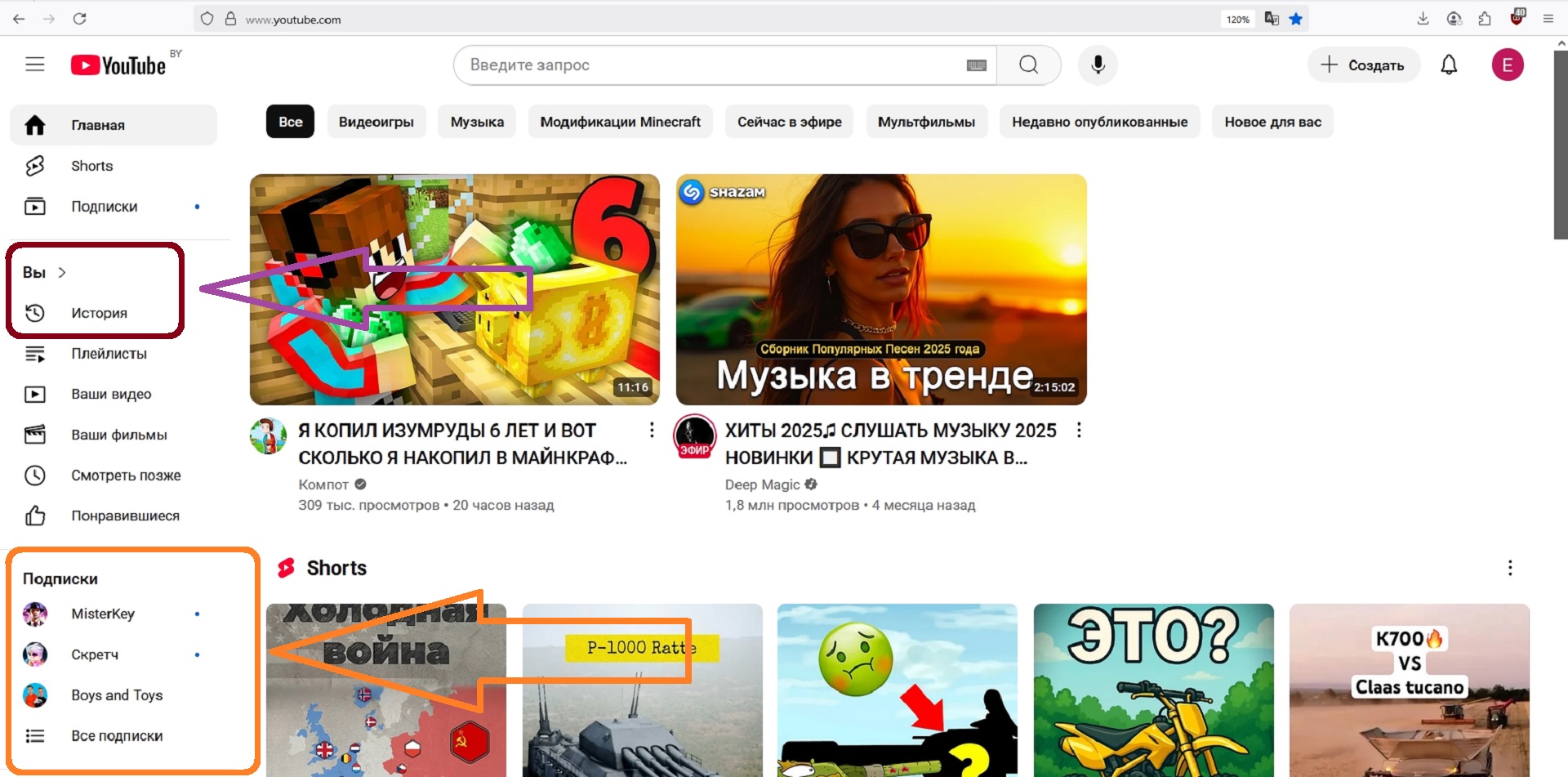Image resolution: width=1568 pixels, height=777 pixels.
Task: Open the browser account sync icon
Action: pos(1454,19)
